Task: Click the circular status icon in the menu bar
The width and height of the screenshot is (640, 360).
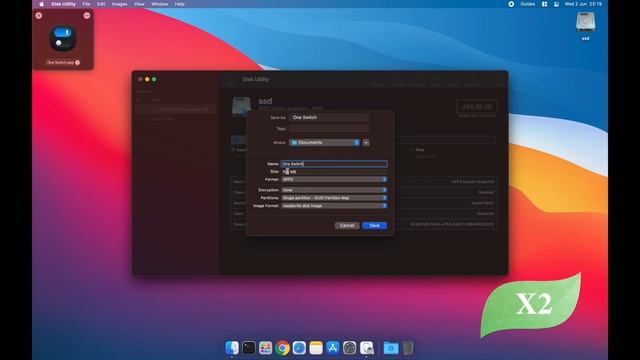Action: 511,4
